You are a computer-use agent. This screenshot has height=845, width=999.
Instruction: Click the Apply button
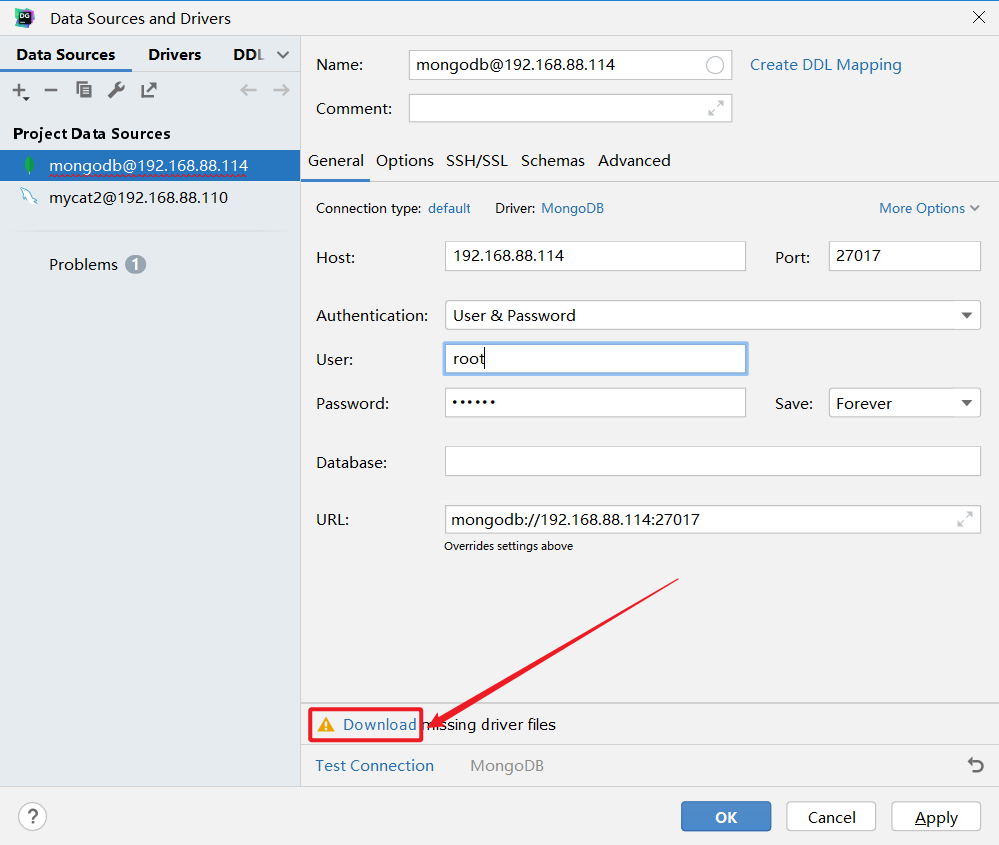pyautogui.click(x=936, y=816)
